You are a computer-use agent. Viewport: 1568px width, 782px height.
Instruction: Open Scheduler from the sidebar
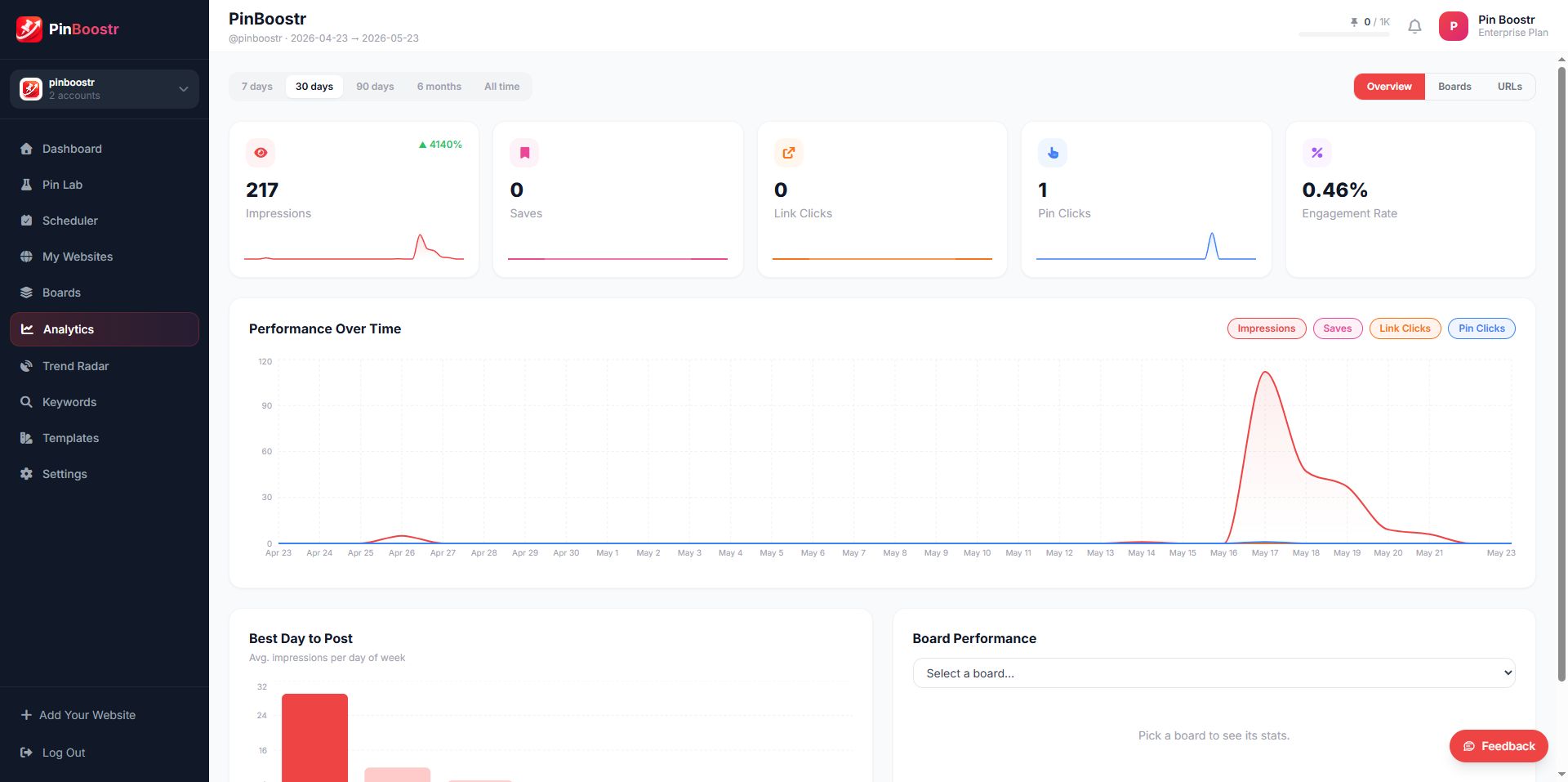(105, 221)
